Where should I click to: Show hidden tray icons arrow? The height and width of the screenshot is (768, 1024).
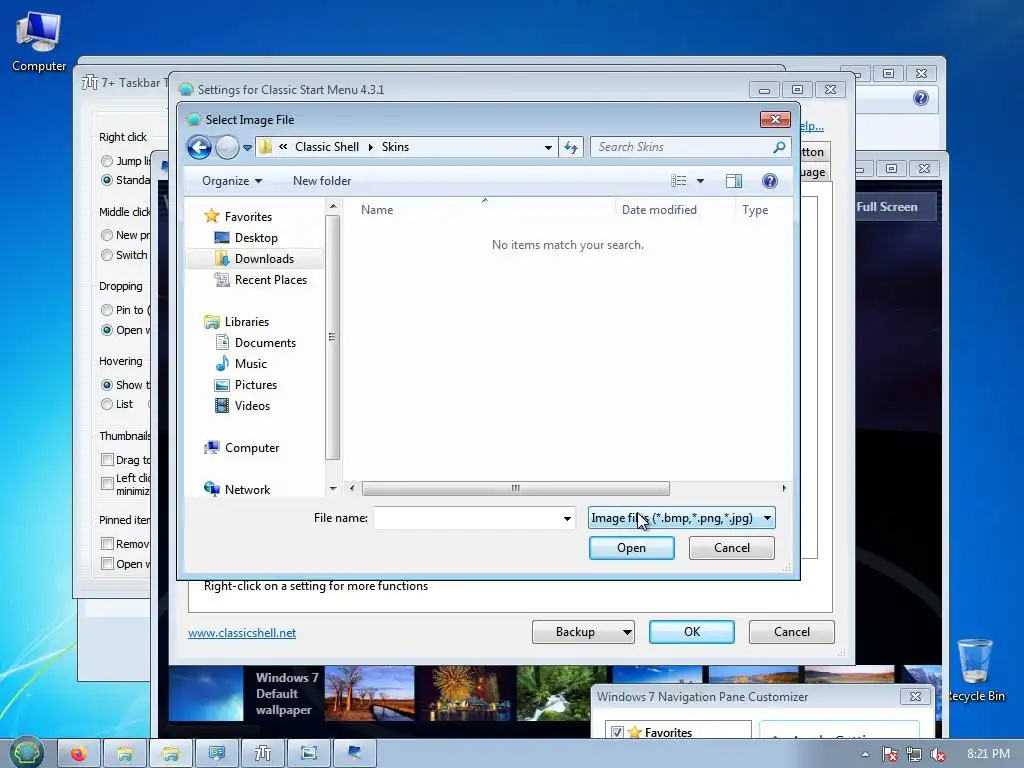coord(865,754)
